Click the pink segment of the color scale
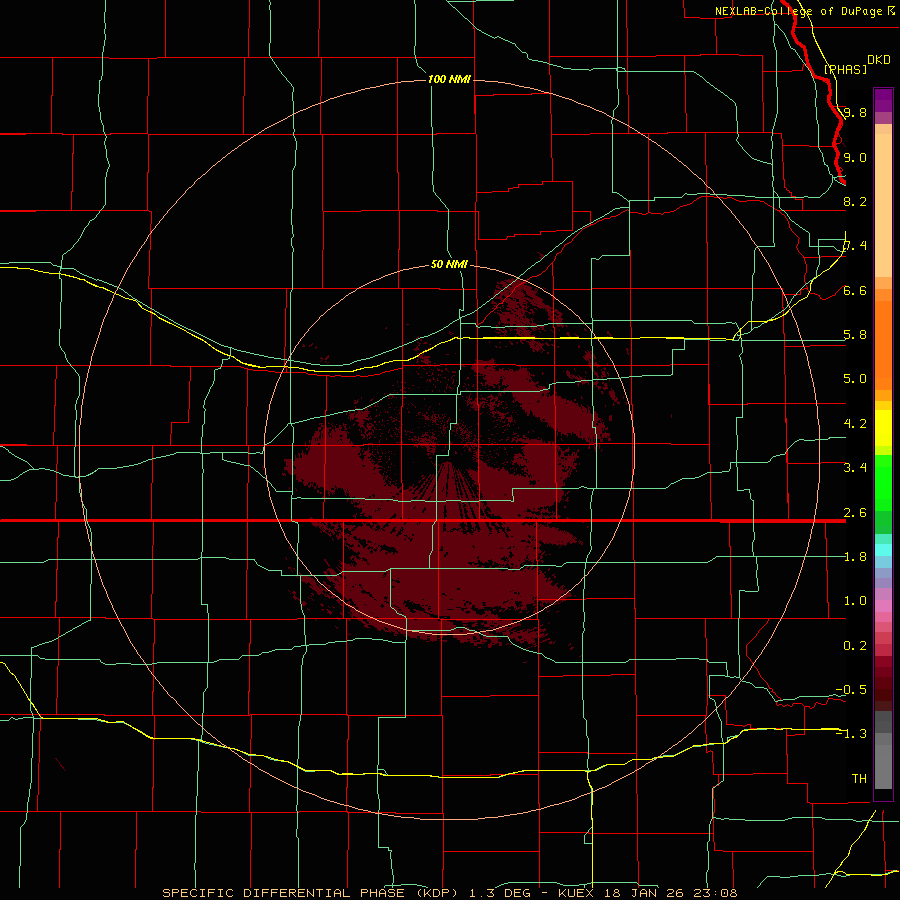The width and height of the screenshot is (900, 900). click(883, 606)
